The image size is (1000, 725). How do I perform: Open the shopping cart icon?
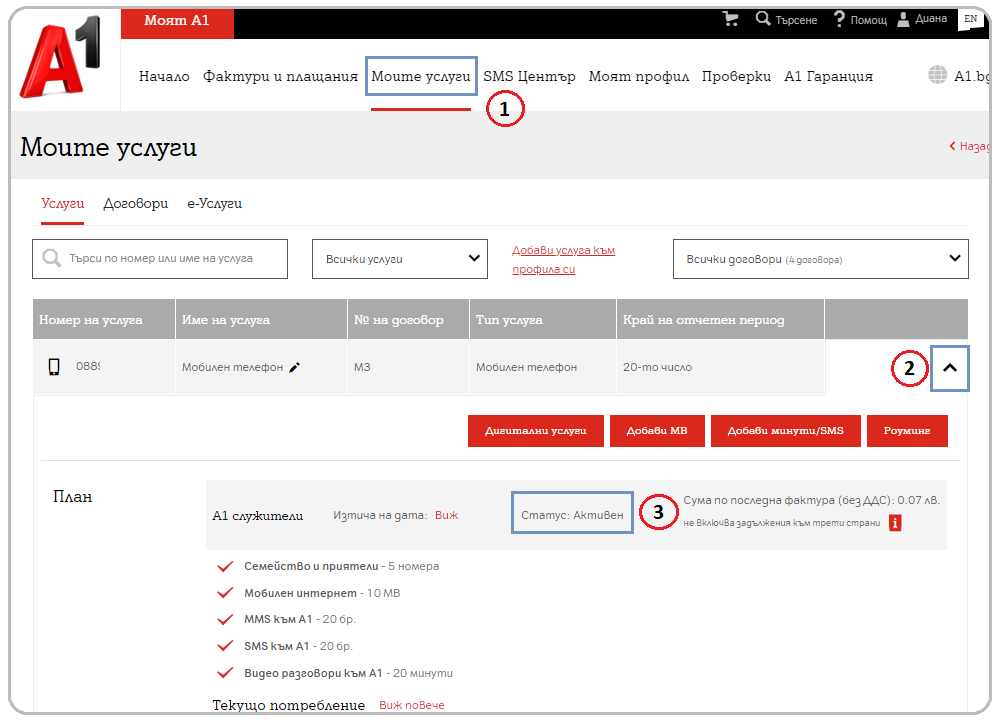tap(730, 18)
